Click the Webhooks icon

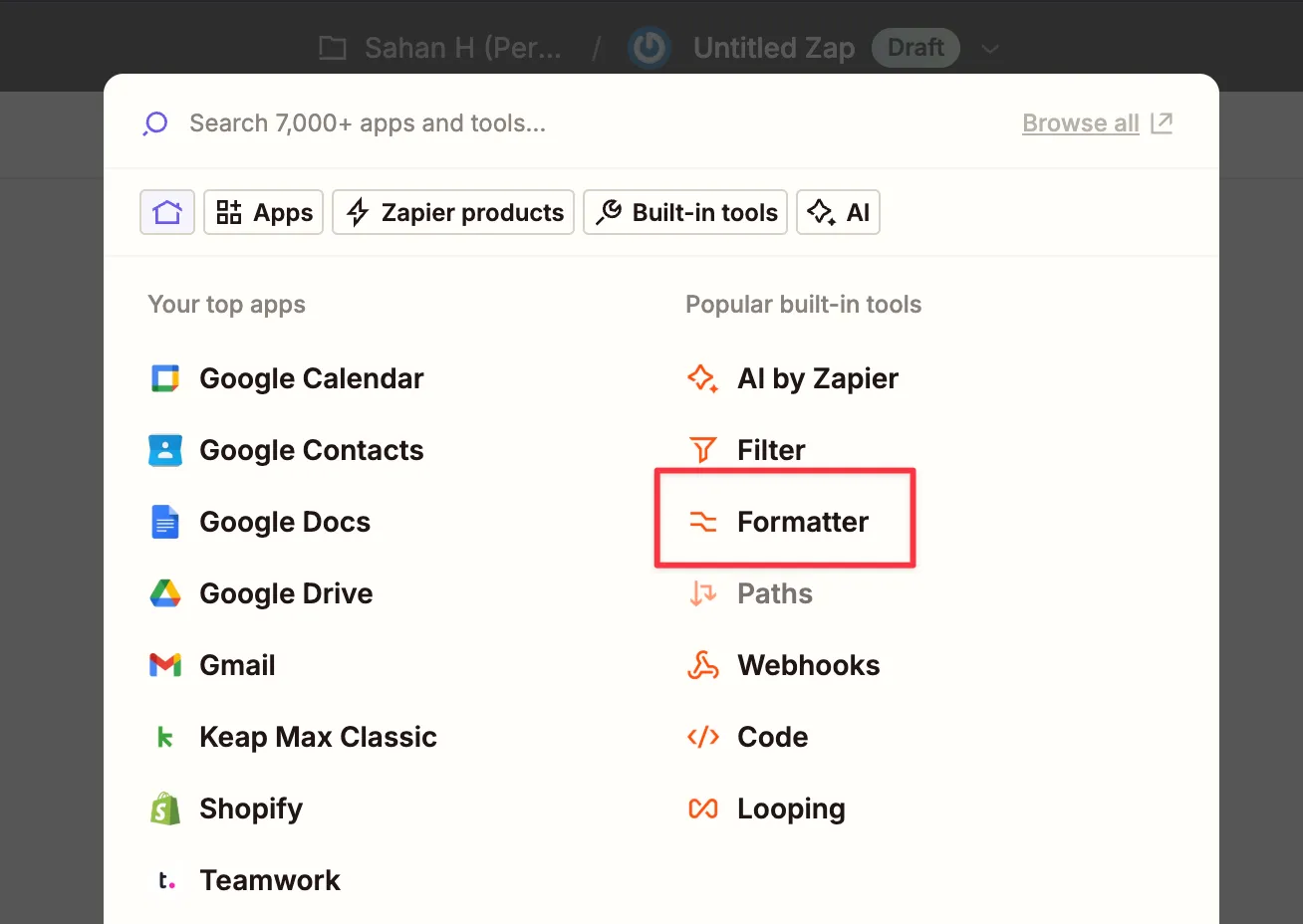tap(703, 665)
